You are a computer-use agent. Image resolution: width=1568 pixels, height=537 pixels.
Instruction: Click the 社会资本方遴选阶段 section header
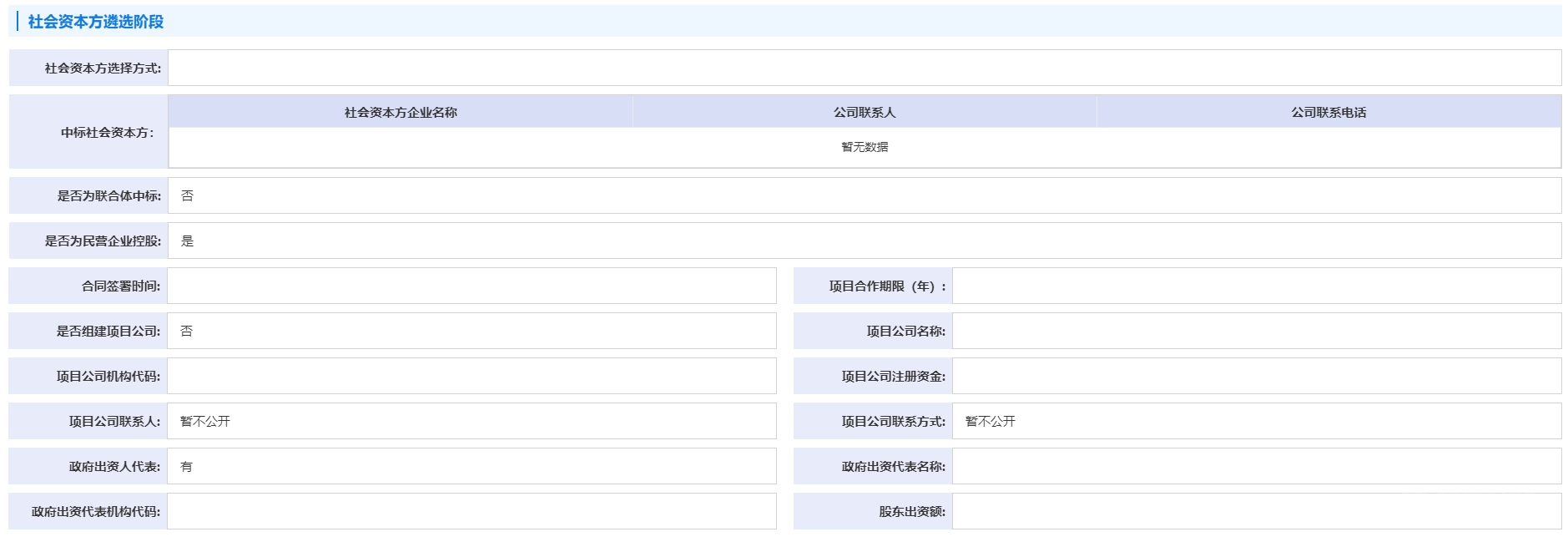click(x=96, y=22)
